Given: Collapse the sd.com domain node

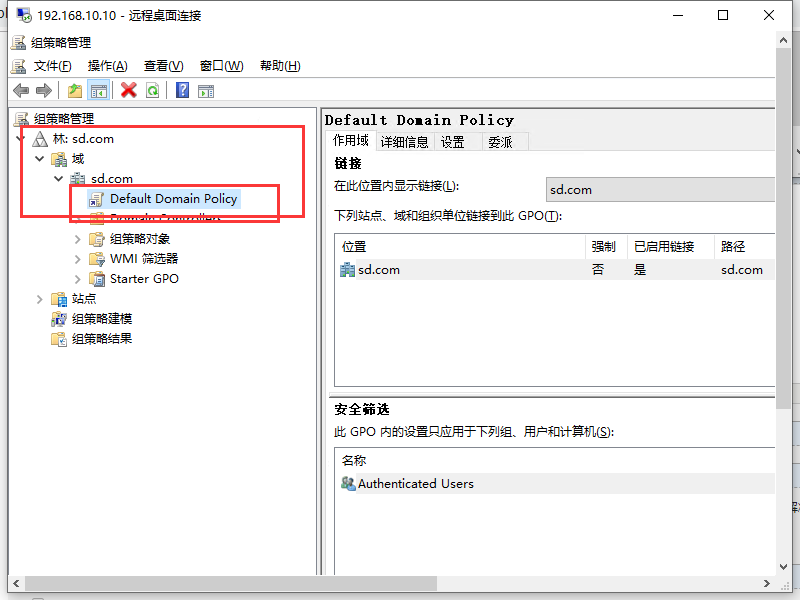Looking at the screenshot, I should 59,179.
